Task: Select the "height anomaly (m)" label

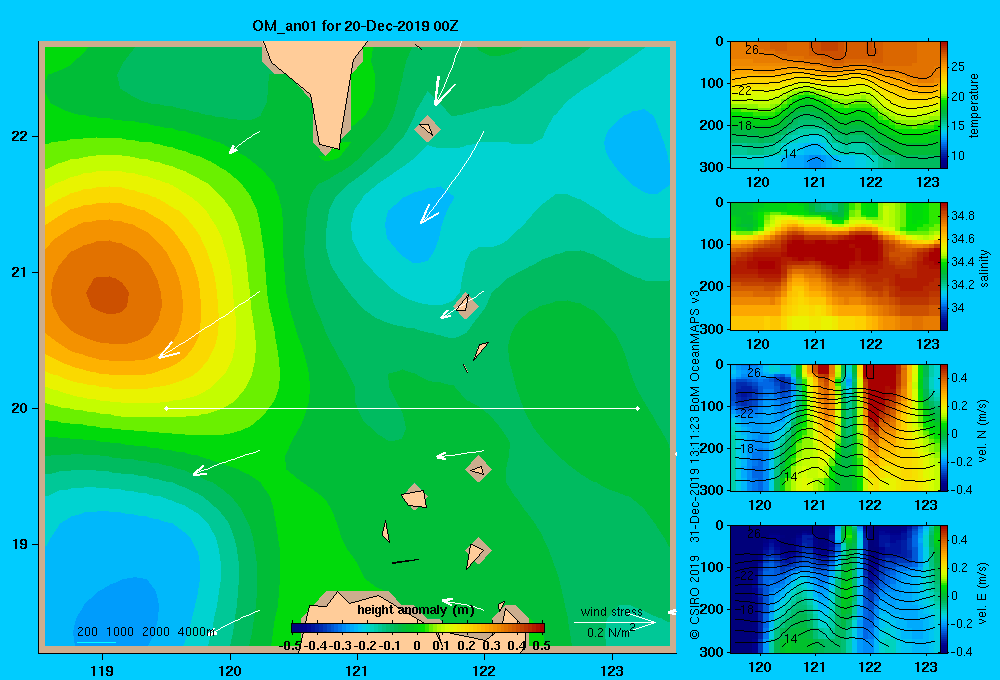Action: [x=416, y=610]
